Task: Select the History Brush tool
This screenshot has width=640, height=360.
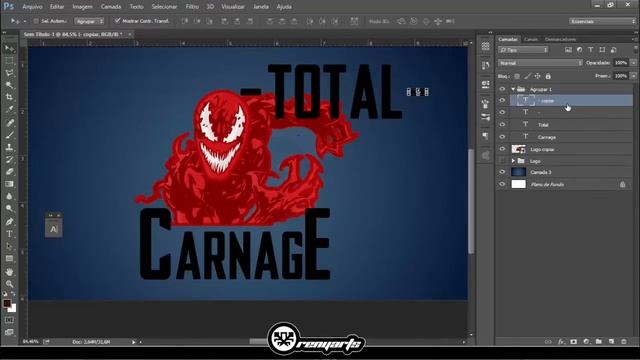Action: point(9,160)
